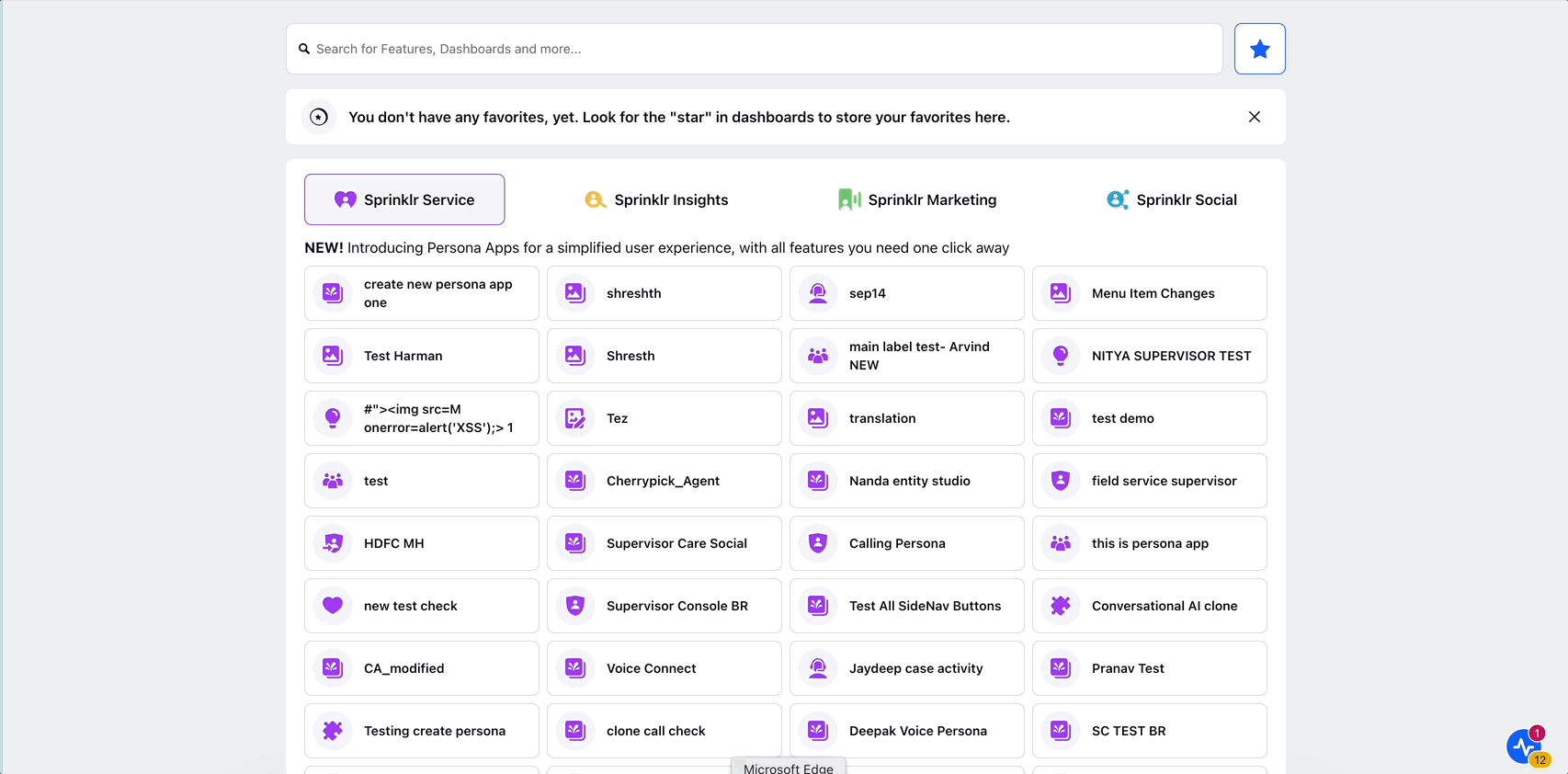Screen dimensions: 1568x774
Task: Click the Tez edit-image icon
Action: [575, 418]
